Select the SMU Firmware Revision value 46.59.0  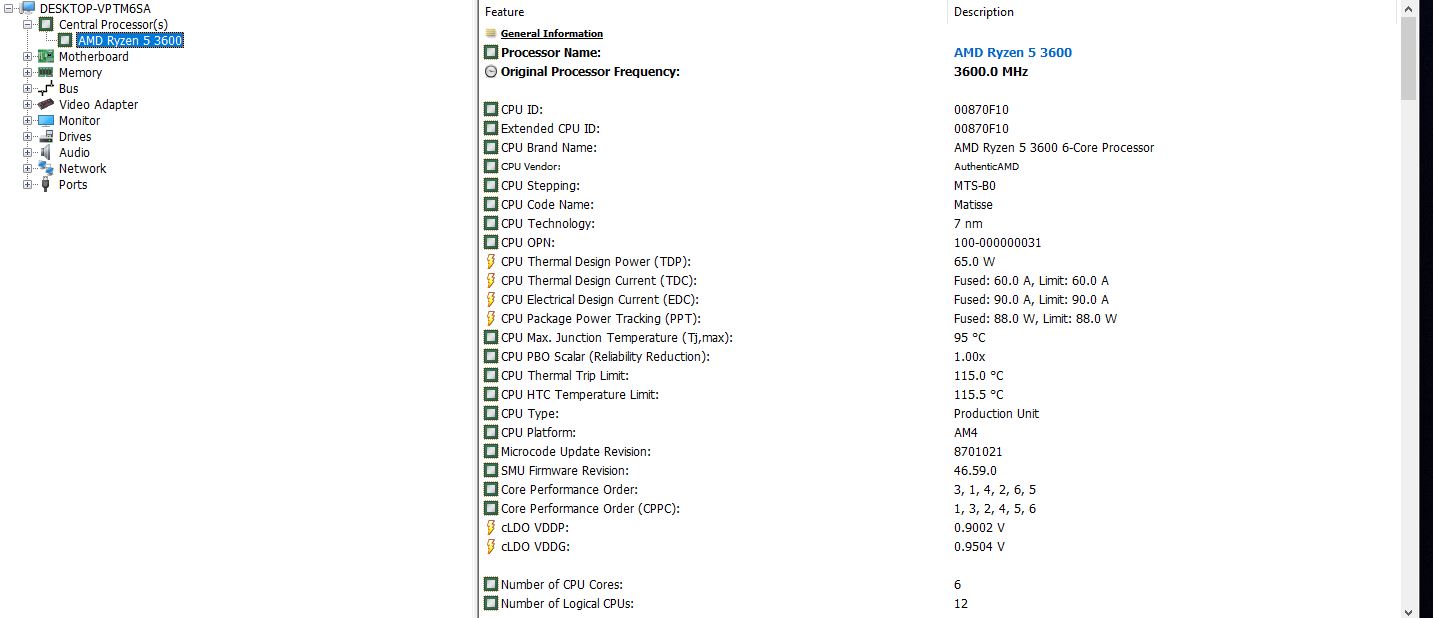[975, 470]
